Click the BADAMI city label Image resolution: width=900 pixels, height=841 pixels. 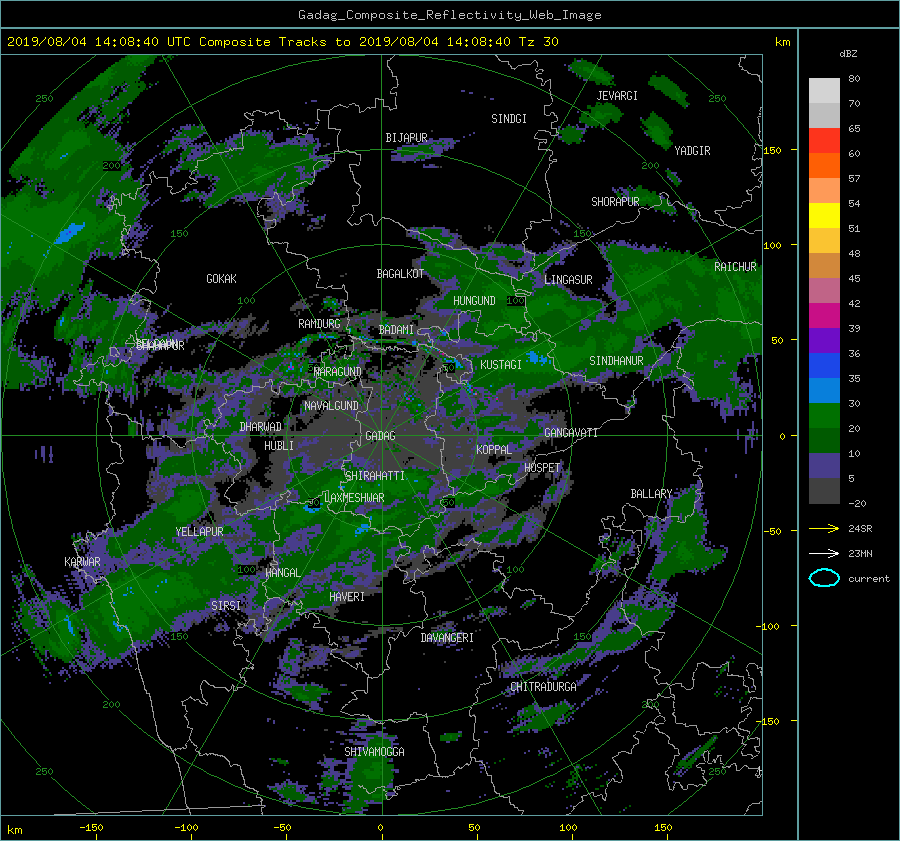(x=396, y=330)
